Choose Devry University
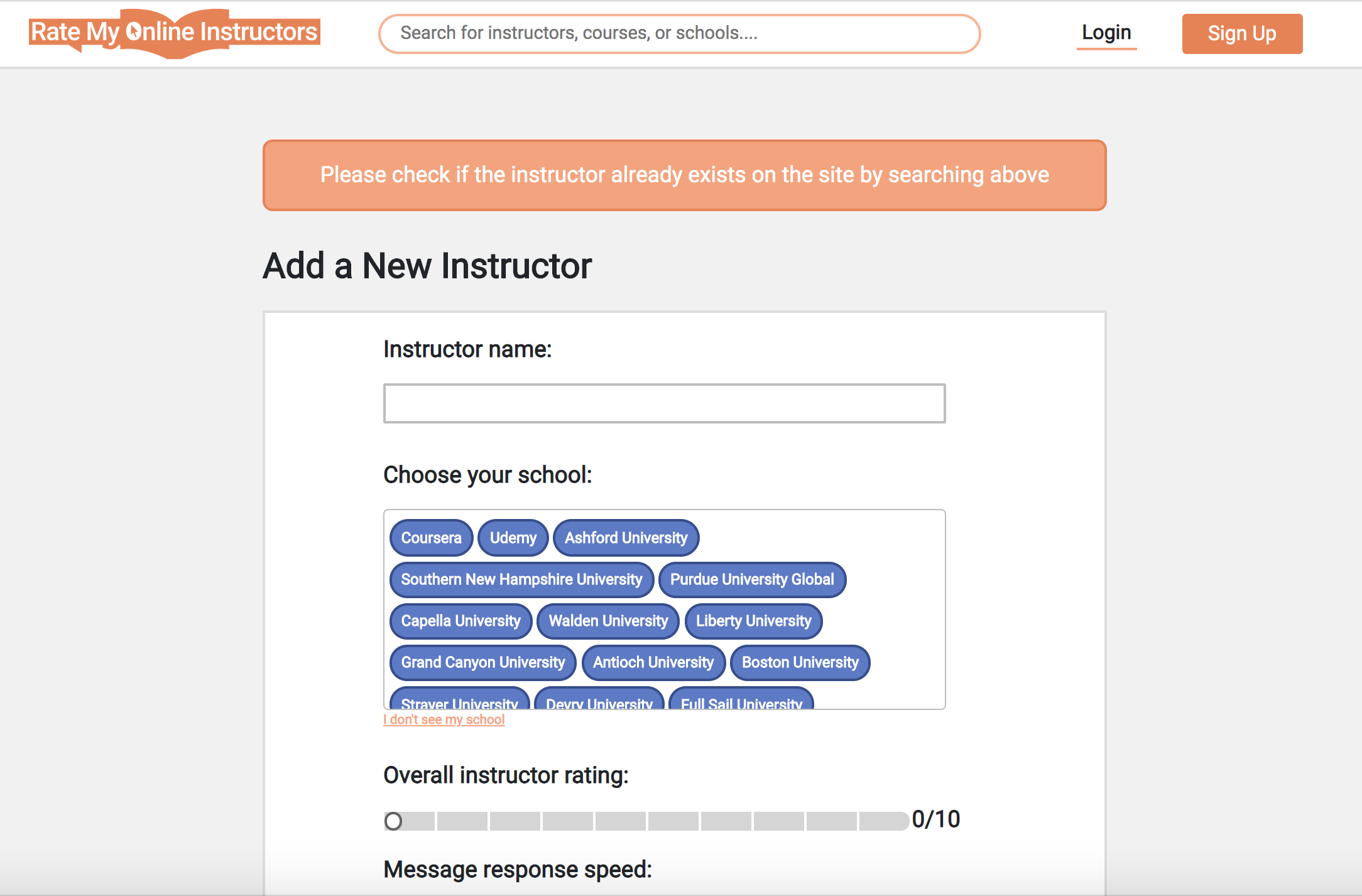1362x896 pixels. pos(598,702)
